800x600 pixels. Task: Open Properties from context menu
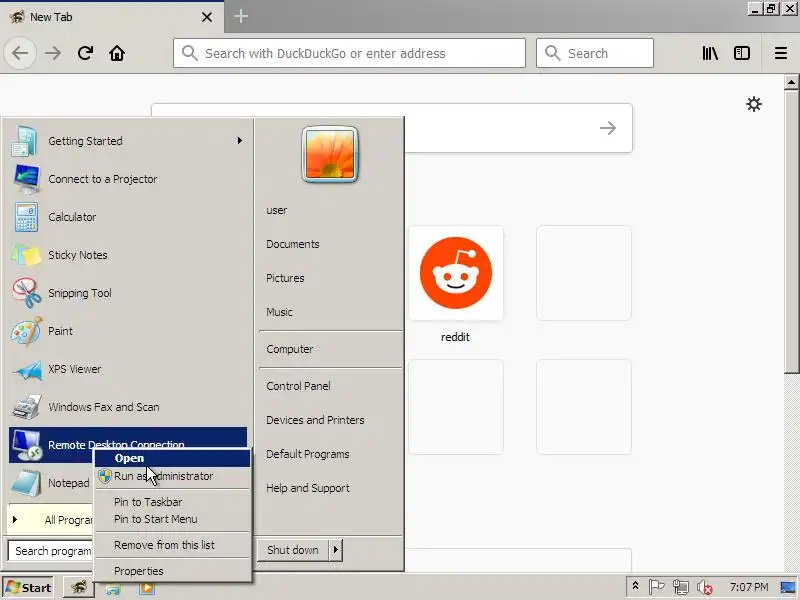point(172,571)
